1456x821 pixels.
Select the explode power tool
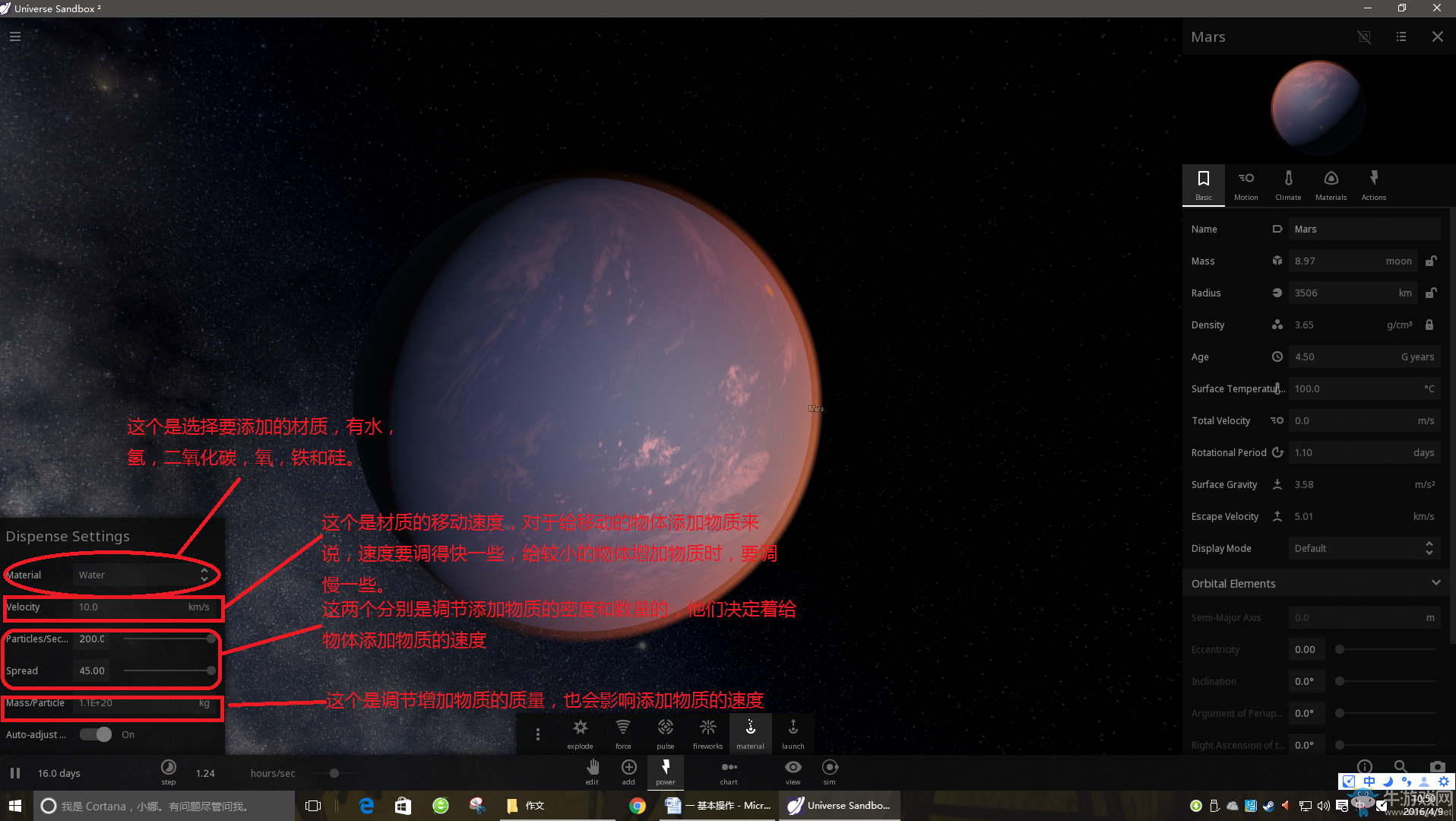click(x=580, y=734)
